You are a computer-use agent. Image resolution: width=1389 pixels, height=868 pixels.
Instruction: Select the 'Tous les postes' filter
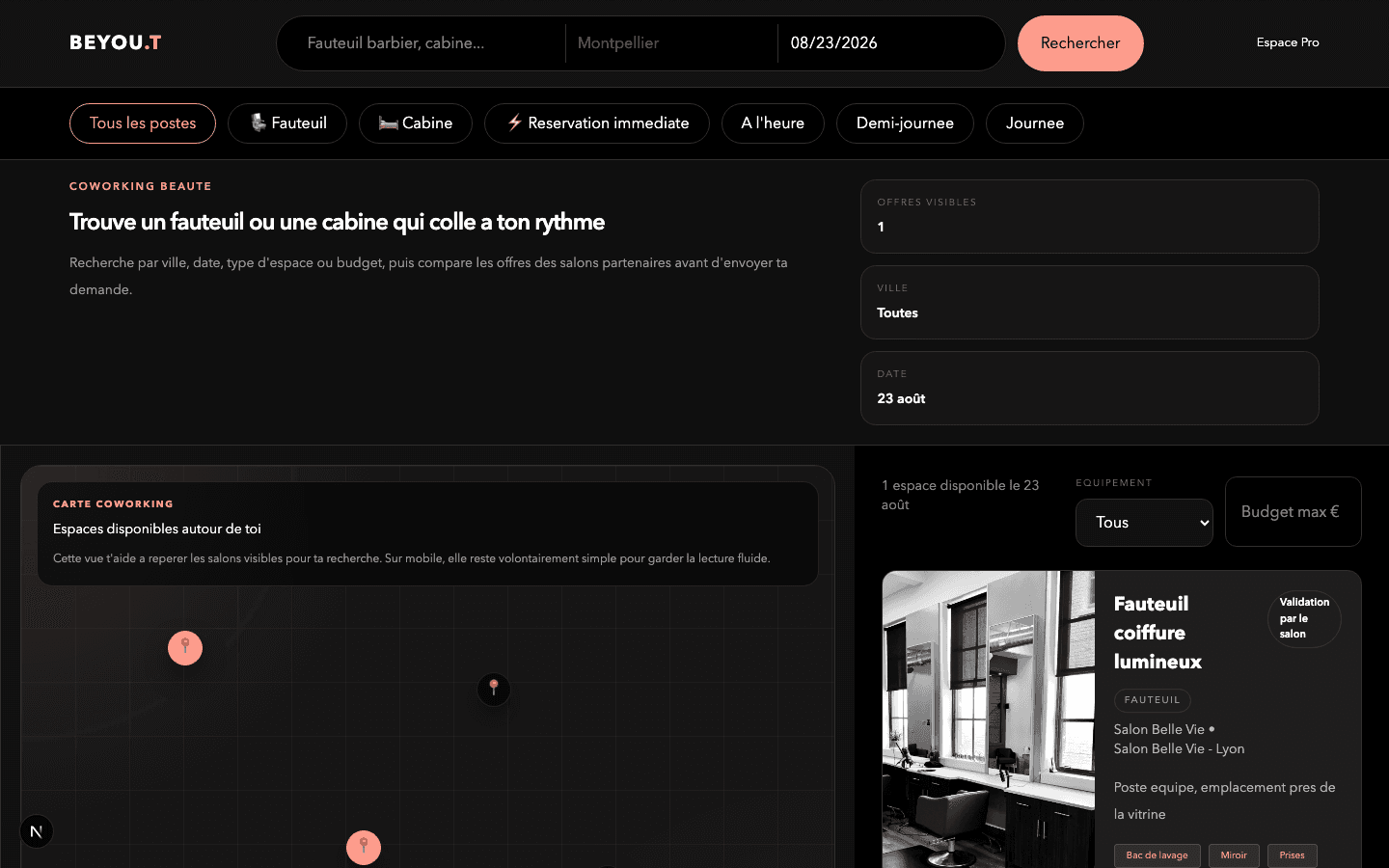(143, 123)
